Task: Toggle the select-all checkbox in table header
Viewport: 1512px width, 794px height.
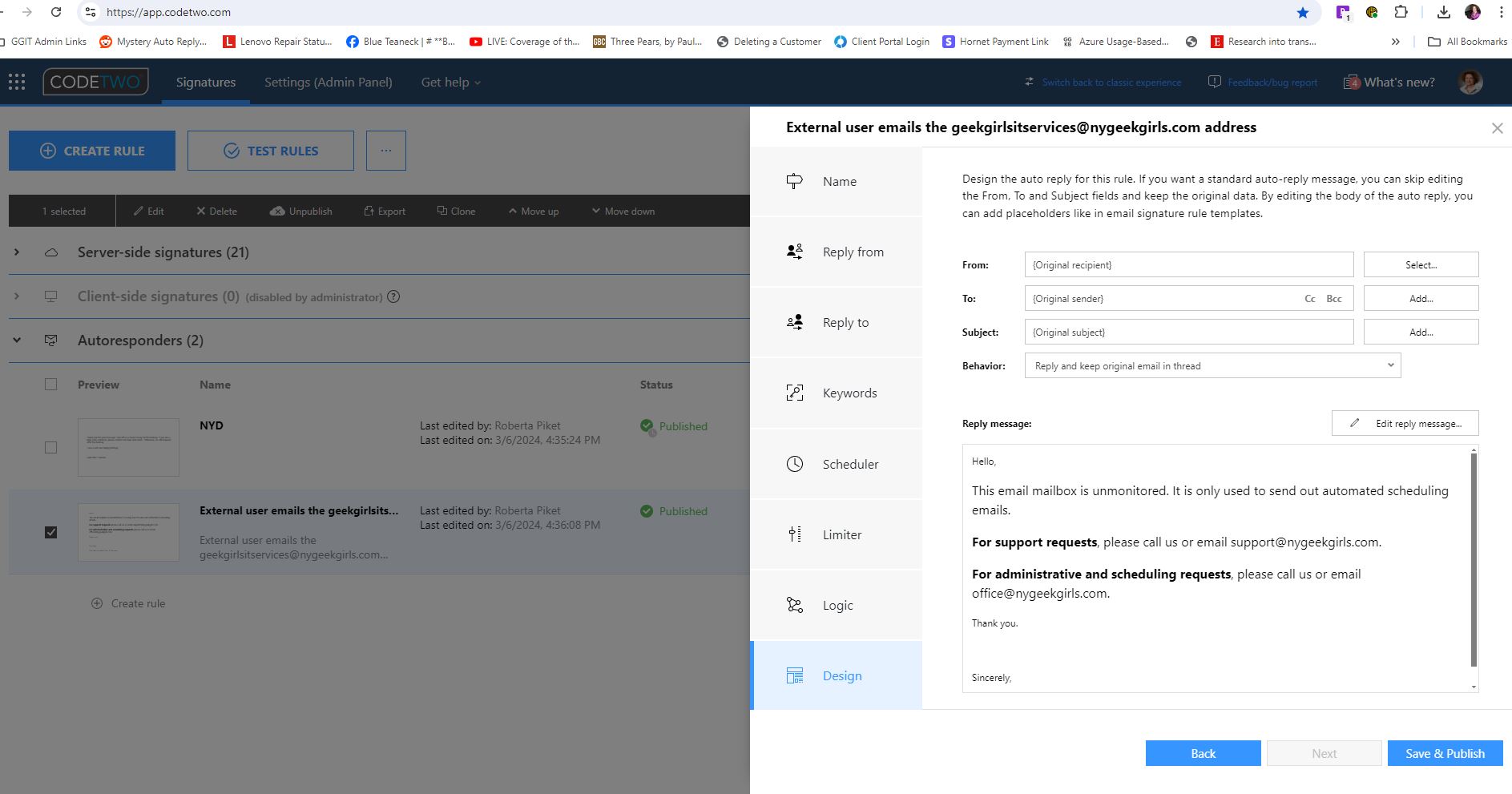Action: [51, 385]
